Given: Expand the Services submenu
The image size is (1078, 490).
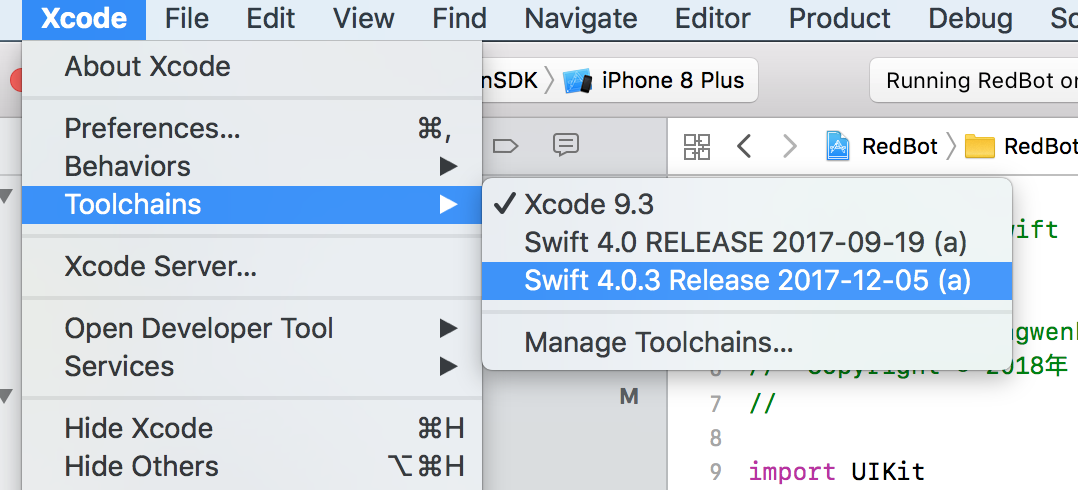Looking at the screenshot, I should pyautogui.click(x=252, y=366).
